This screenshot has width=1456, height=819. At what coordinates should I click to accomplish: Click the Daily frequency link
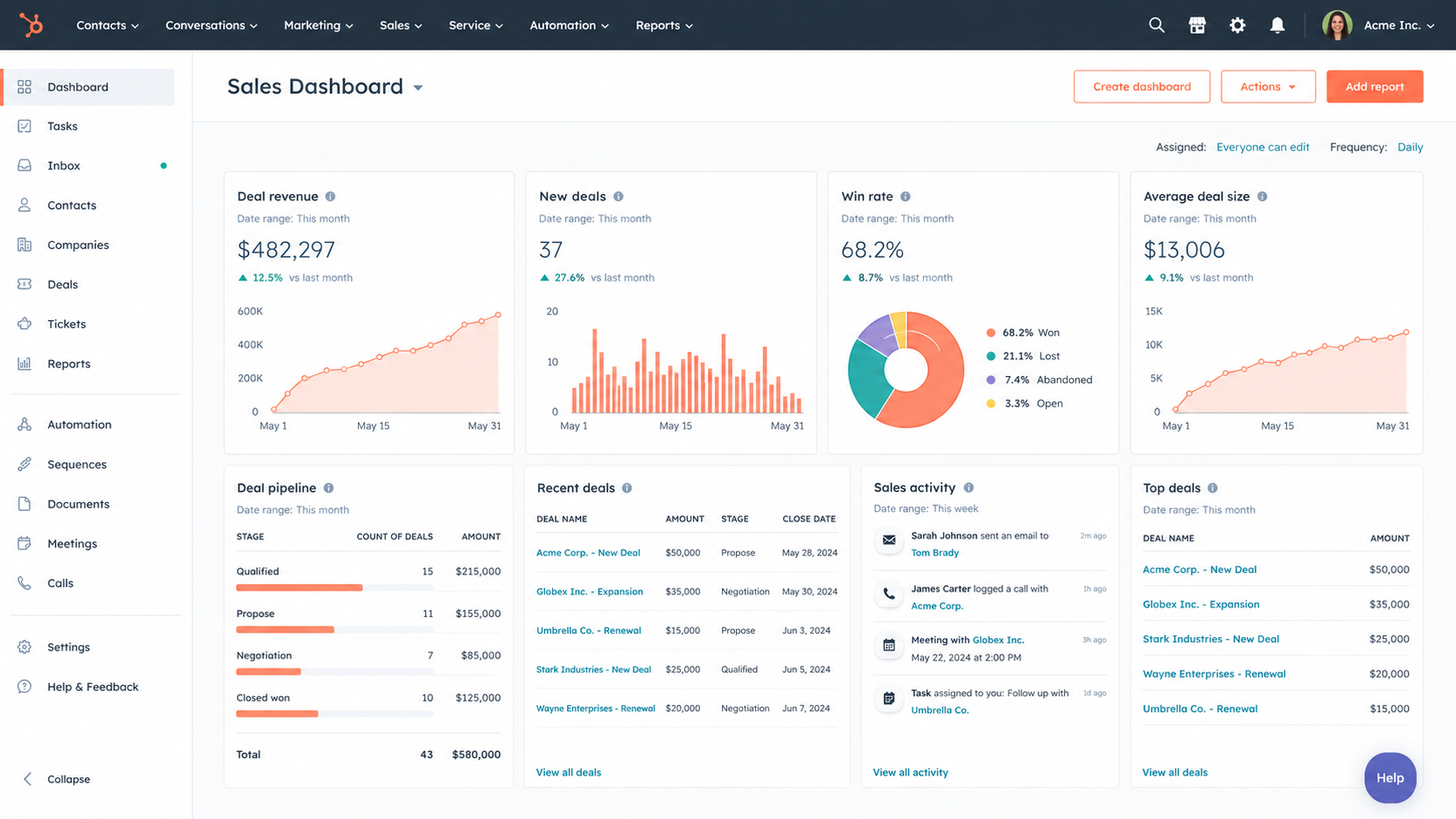pyautogui.click(x=1410, y=147)
